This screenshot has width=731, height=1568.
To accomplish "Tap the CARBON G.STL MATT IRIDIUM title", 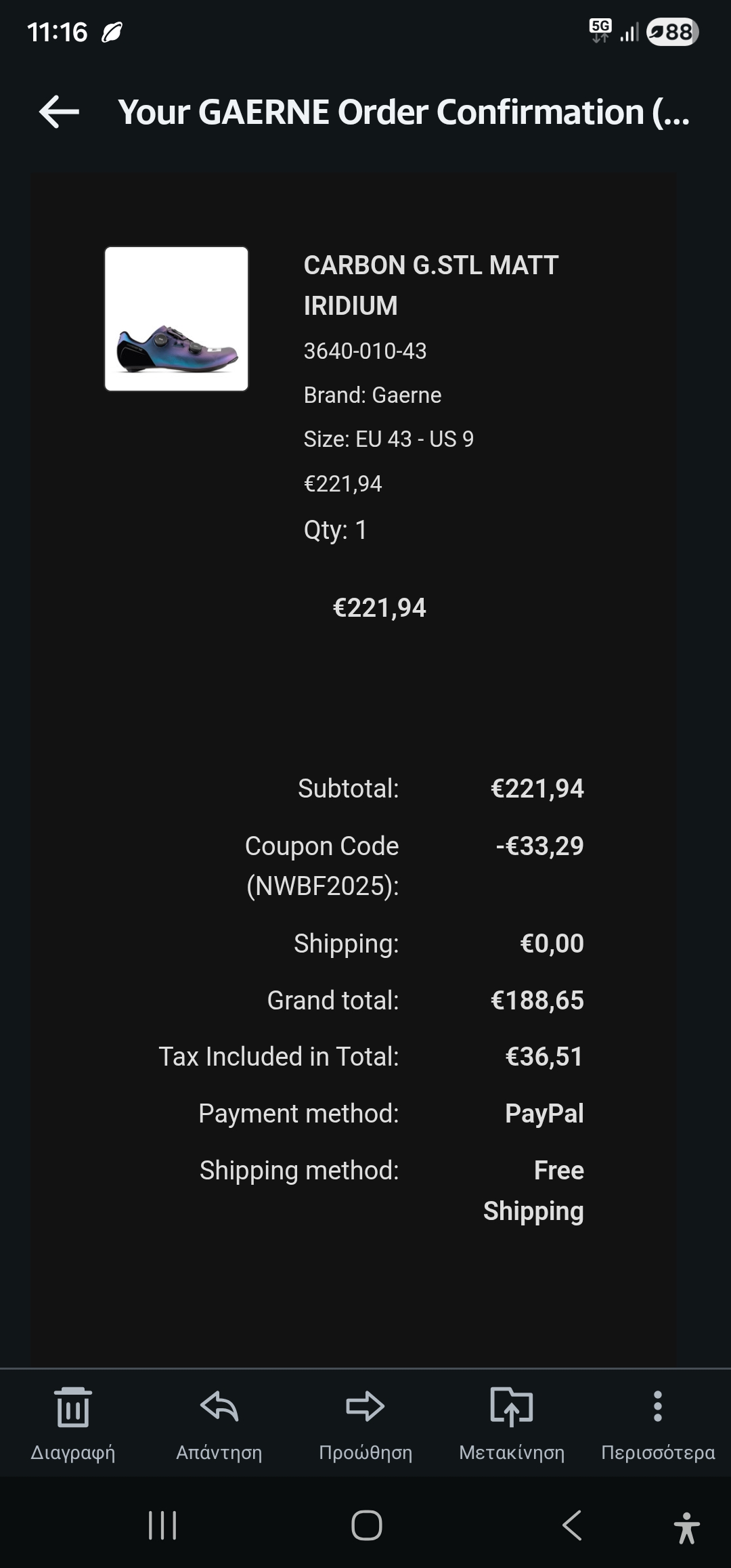I will pos(430,285).
